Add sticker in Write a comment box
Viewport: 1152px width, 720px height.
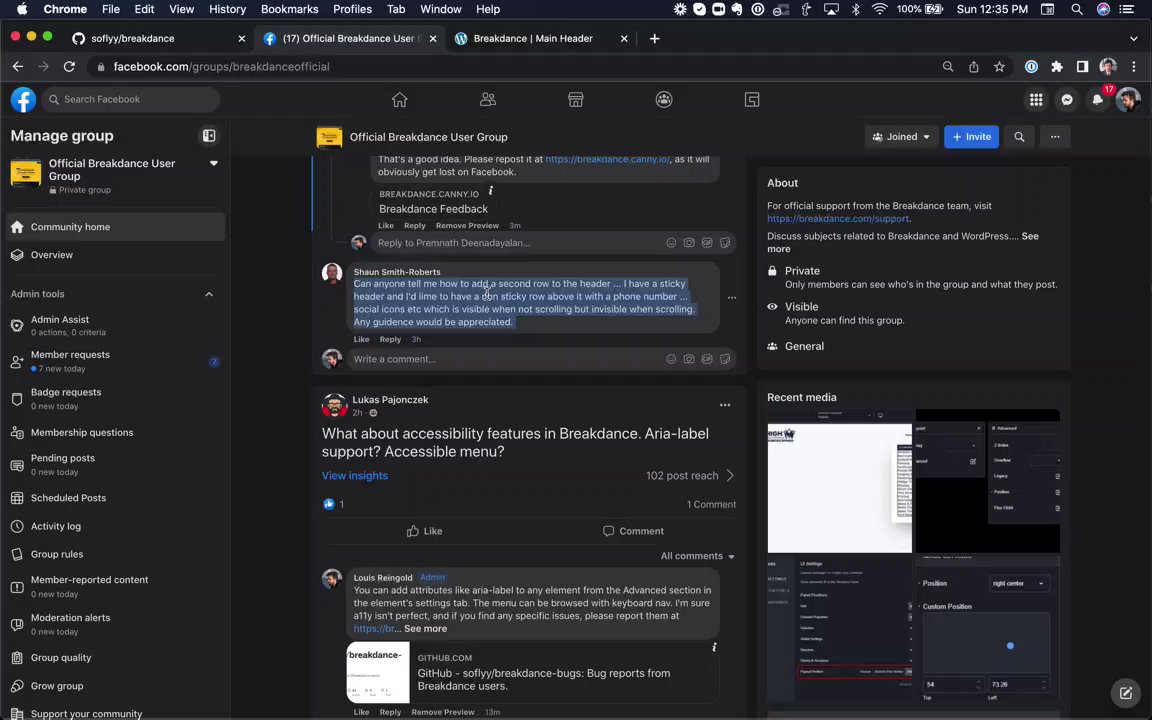click(x=725, y=359)
